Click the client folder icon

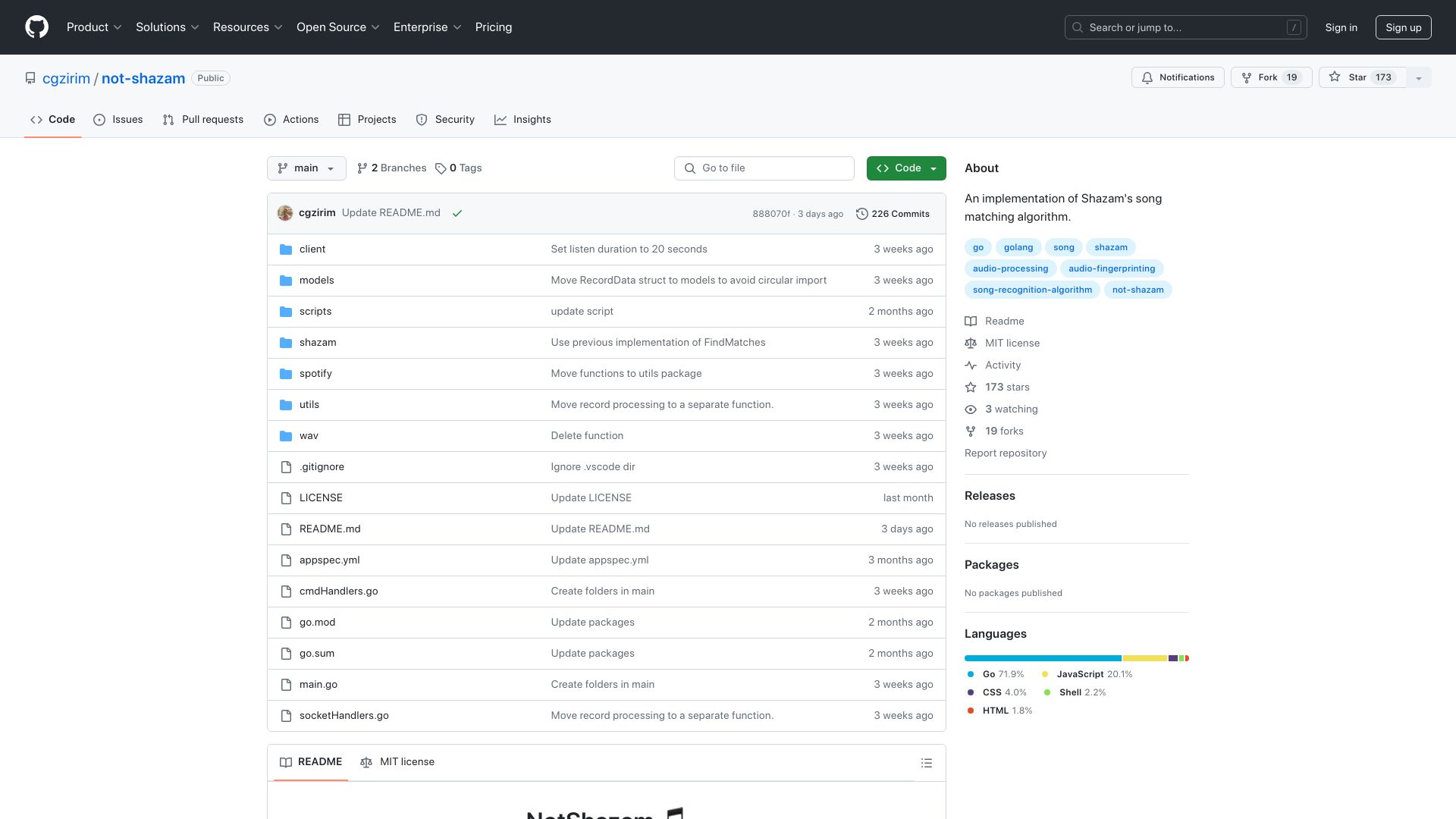pyautogui.click(x=286, y=249)
